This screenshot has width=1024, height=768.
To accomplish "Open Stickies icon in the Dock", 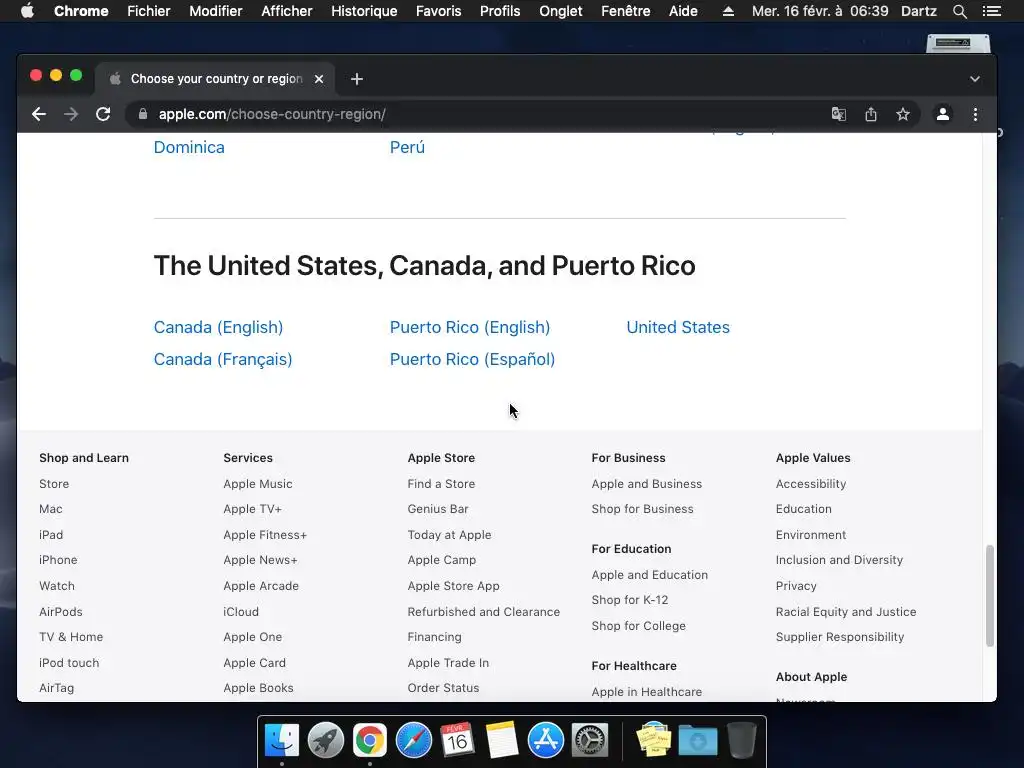I will coord(654,741).
